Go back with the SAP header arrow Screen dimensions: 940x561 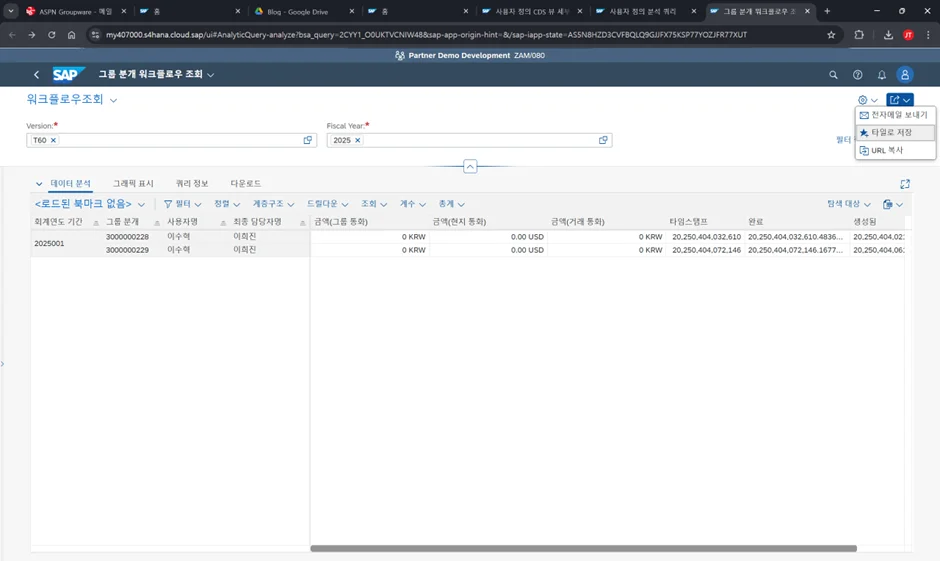click(37, 75)
